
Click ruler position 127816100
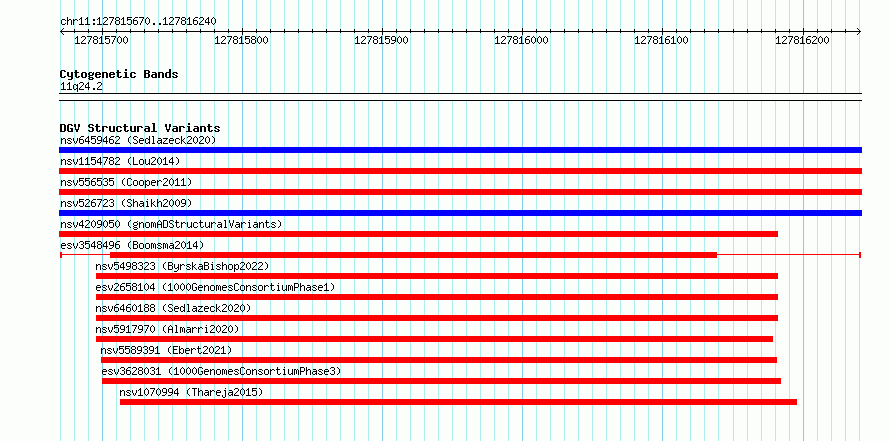click(x=661, y=41)
